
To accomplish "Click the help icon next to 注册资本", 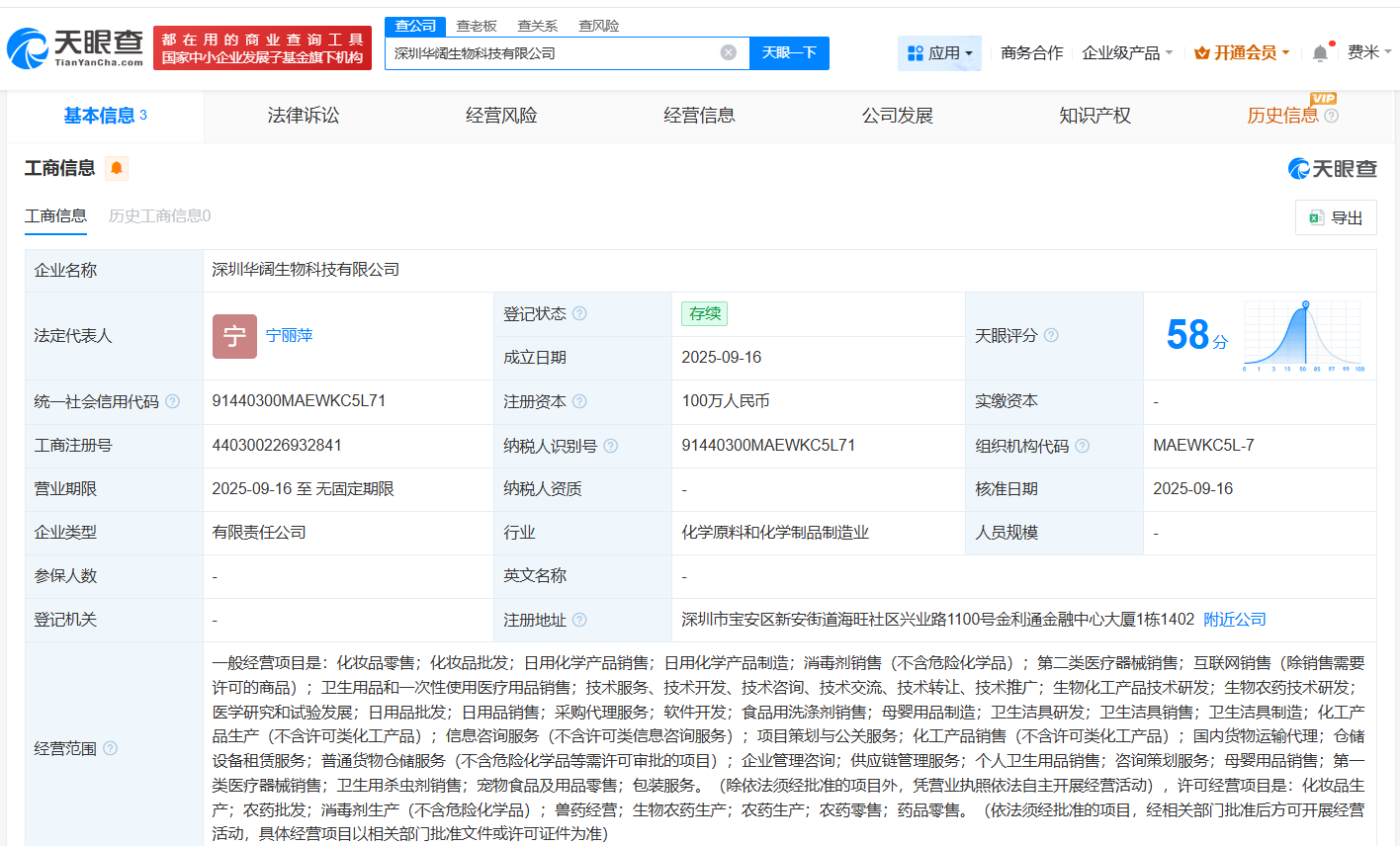I will (x=580, y=401).
